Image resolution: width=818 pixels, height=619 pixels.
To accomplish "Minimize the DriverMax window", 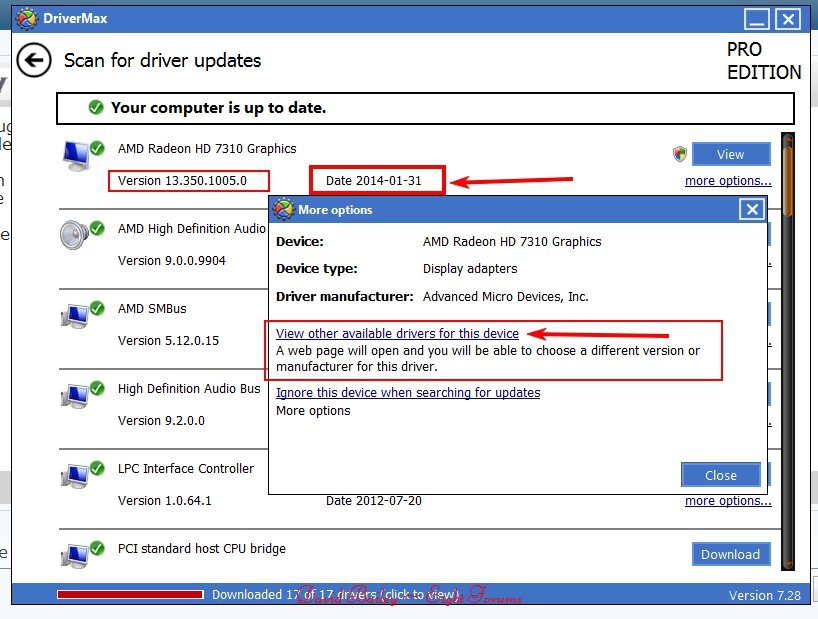I will click(x=758, y=18).
